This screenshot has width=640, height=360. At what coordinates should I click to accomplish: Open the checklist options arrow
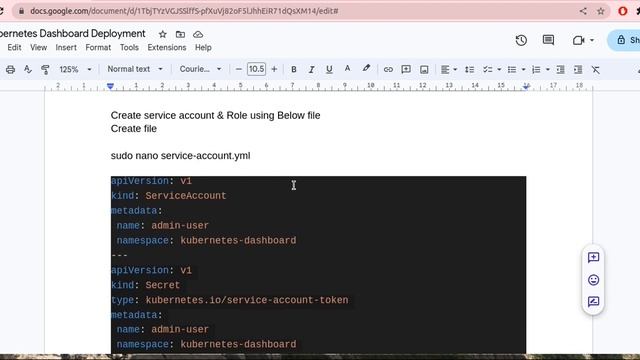(x=499, y=69)
